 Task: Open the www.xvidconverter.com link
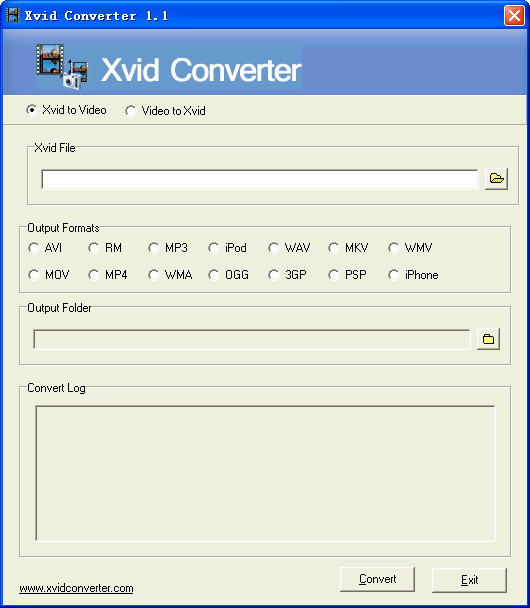click(76, 588)
